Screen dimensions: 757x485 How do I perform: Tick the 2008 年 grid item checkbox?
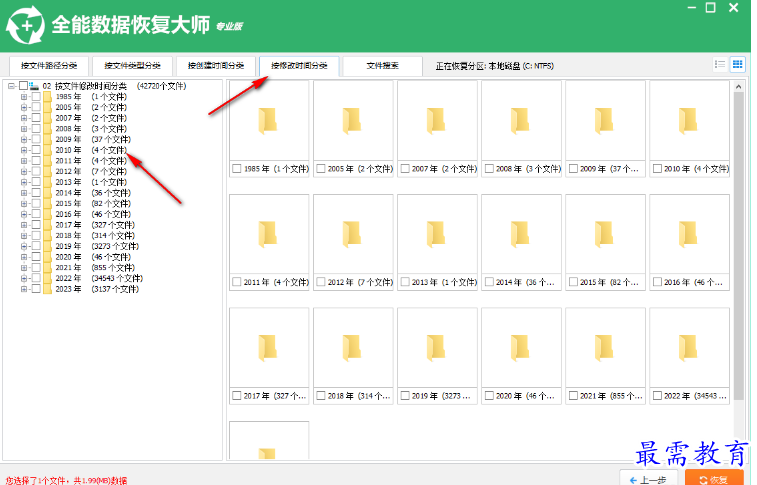pos(489,168)
